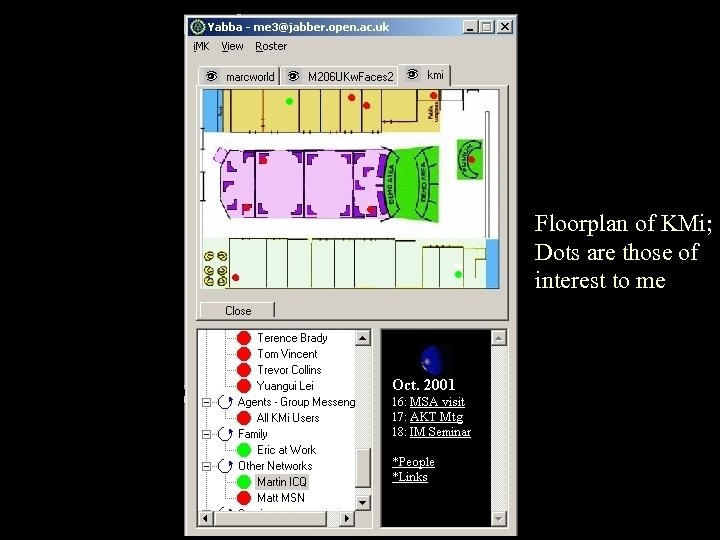720x540 pixels.
Task: Click the red dot by Public computers room
Action: click(x=433, y=96)
